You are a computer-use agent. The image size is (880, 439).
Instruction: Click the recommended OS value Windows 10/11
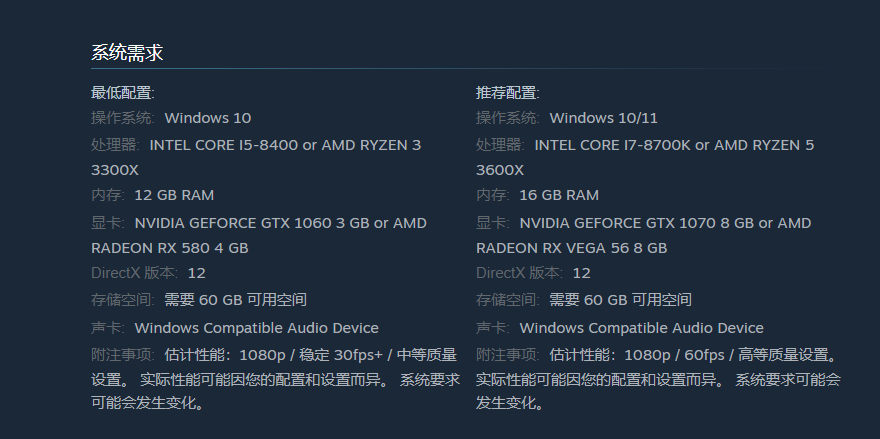[x=603, y=118]
